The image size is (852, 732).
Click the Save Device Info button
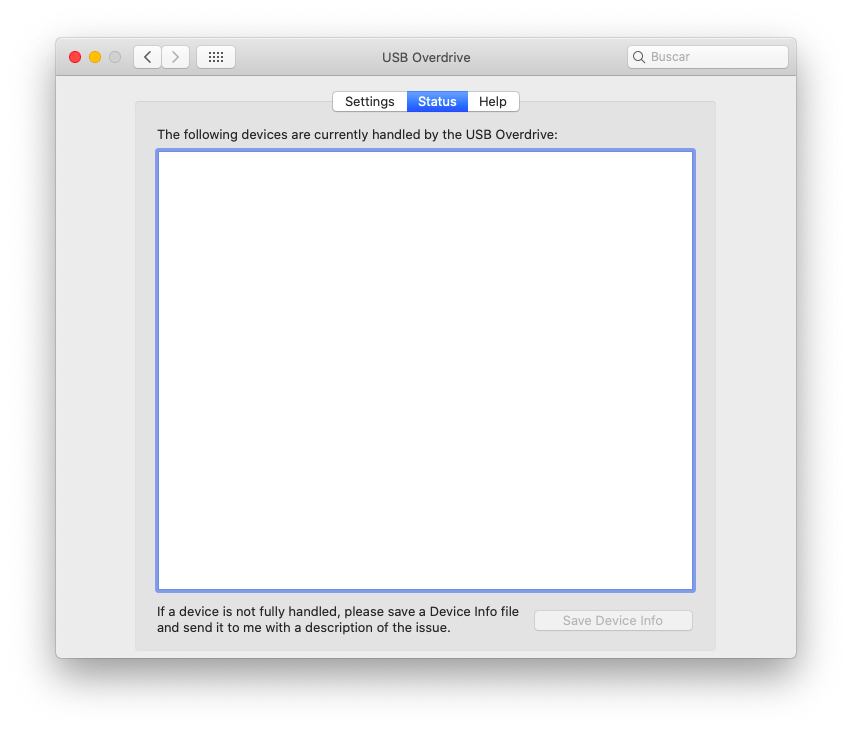point(613,621)
